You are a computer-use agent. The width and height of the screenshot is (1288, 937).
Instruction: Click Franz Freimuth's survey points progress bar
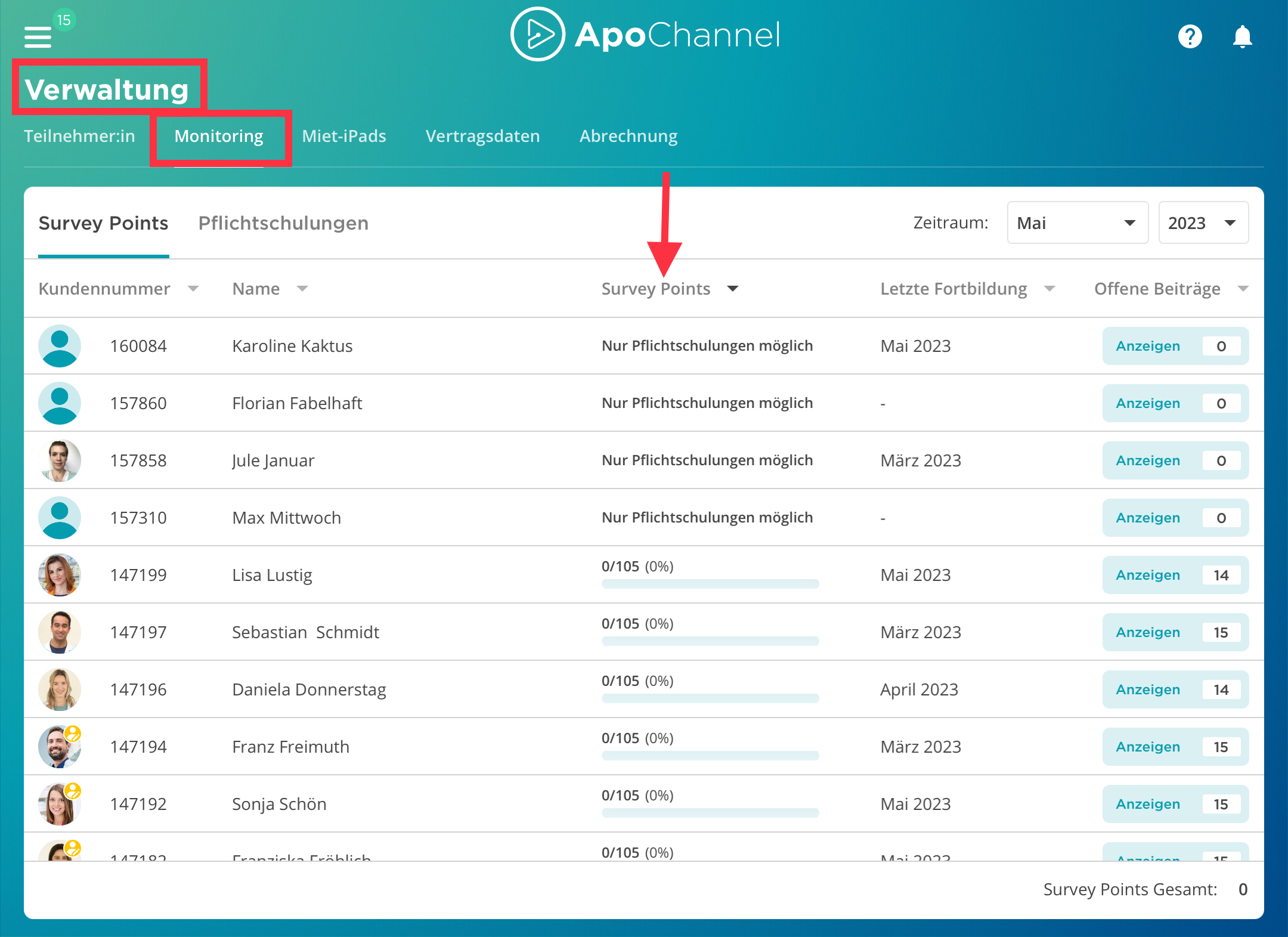click(x=710, y=756)
